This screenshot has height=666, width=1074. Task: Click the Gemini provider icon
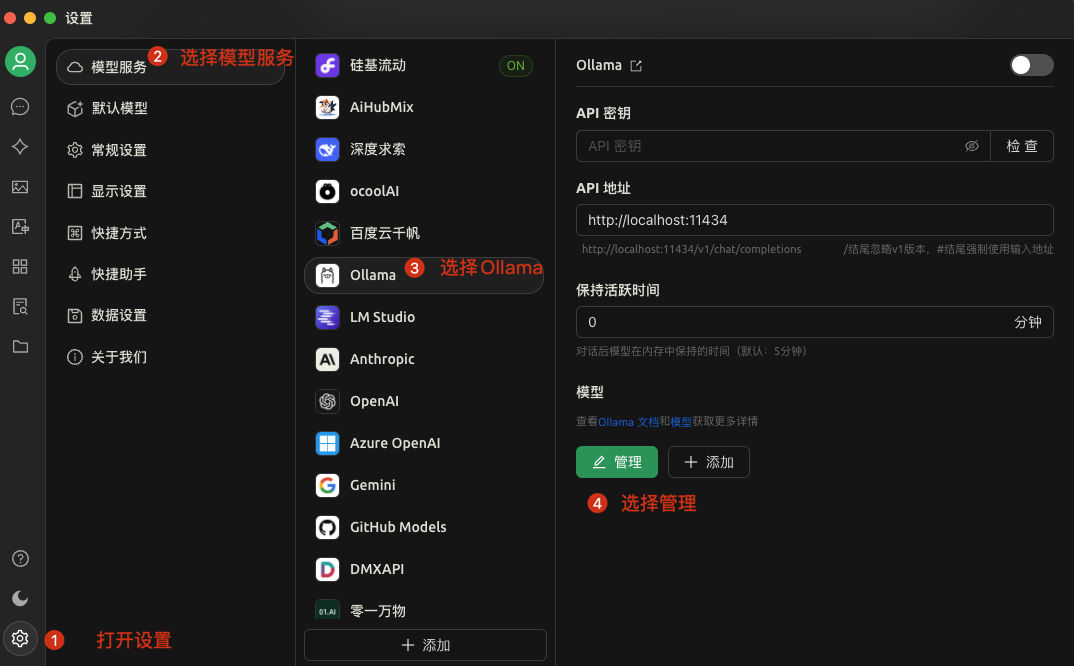click(327, 485)
